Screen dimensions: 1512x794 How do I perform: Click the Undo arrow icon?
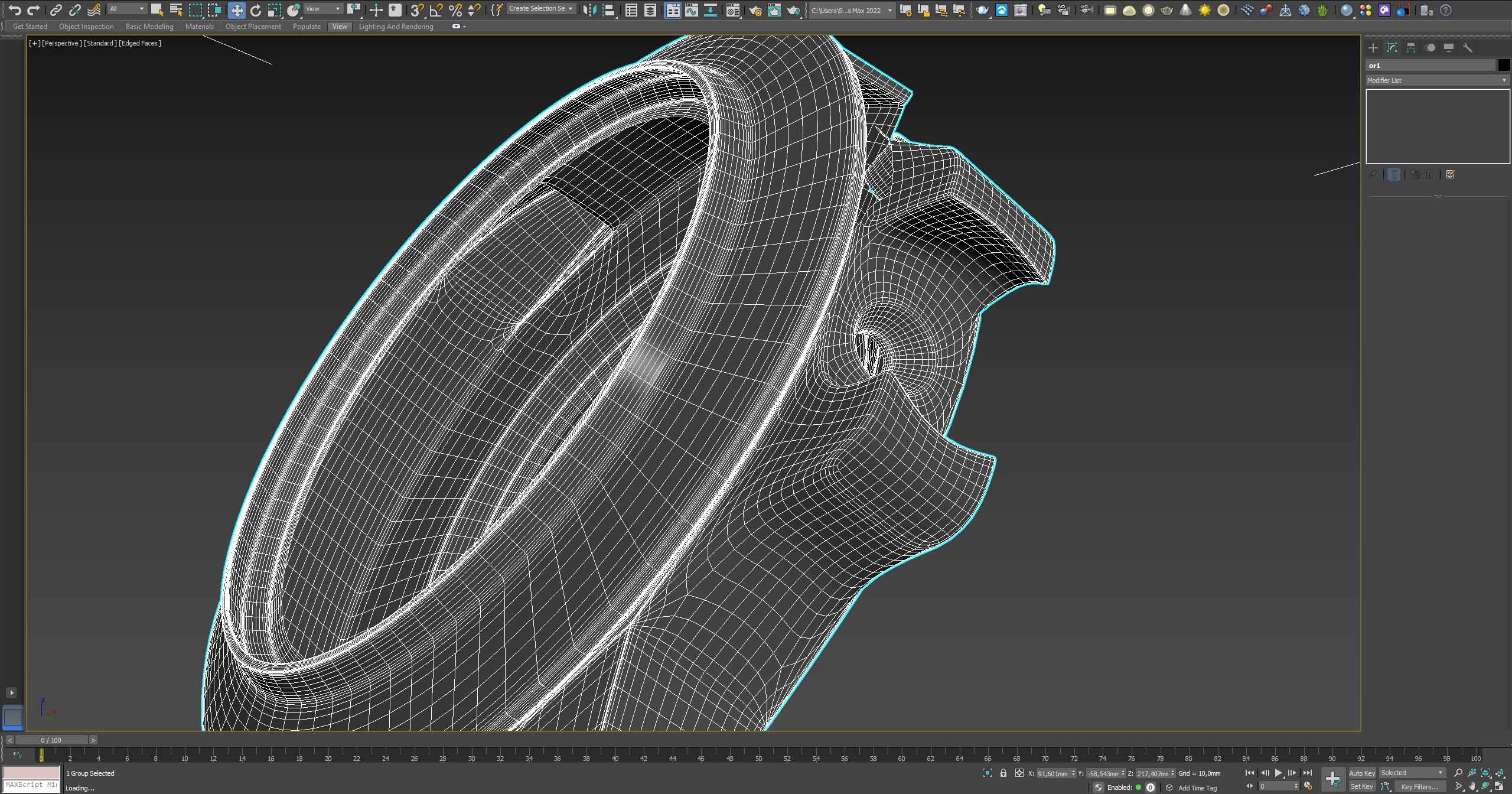[x=15, y=10]
